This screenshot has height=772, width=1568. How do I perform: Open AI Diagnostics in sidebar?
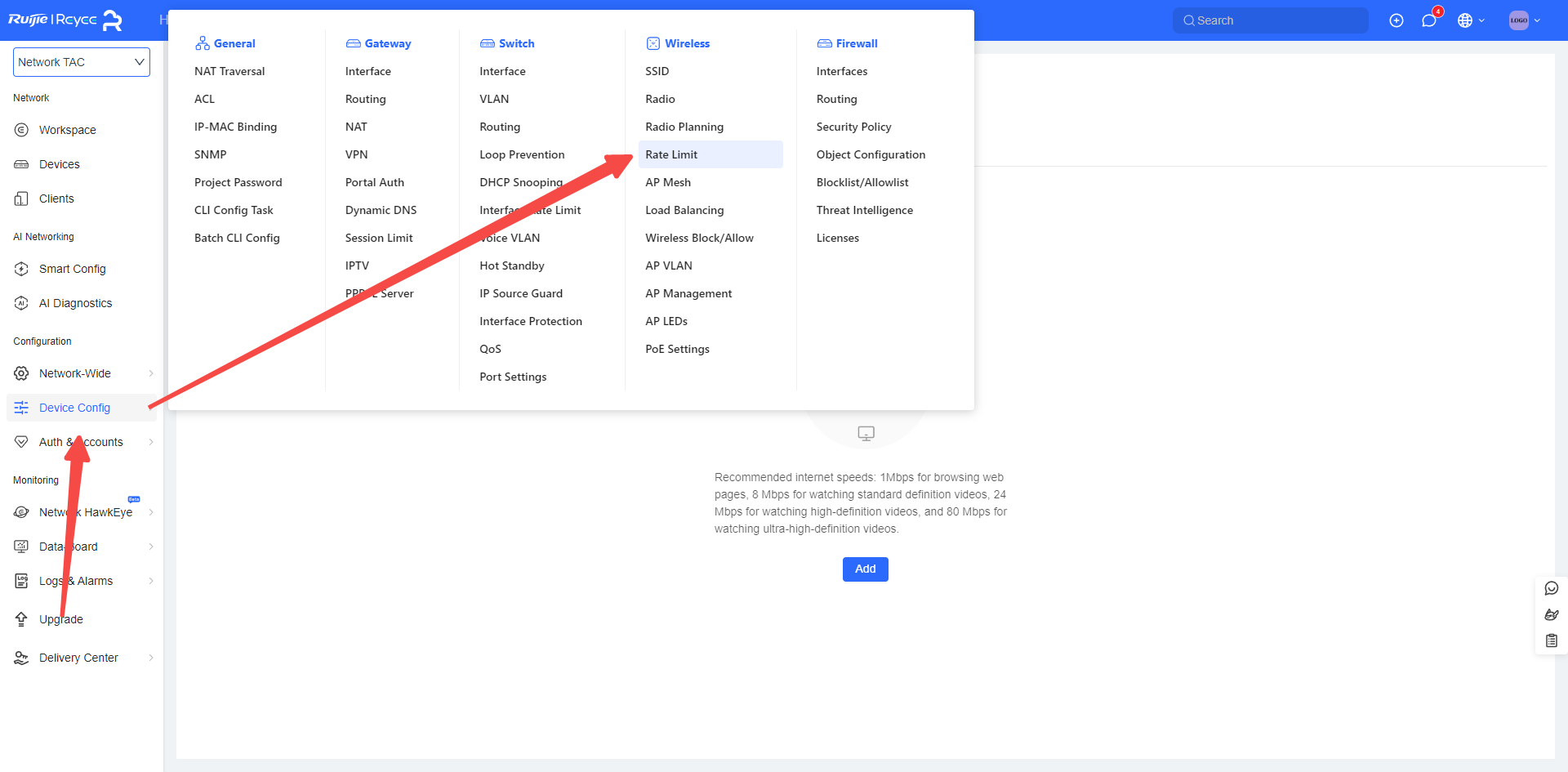click(x=75, y=303)
